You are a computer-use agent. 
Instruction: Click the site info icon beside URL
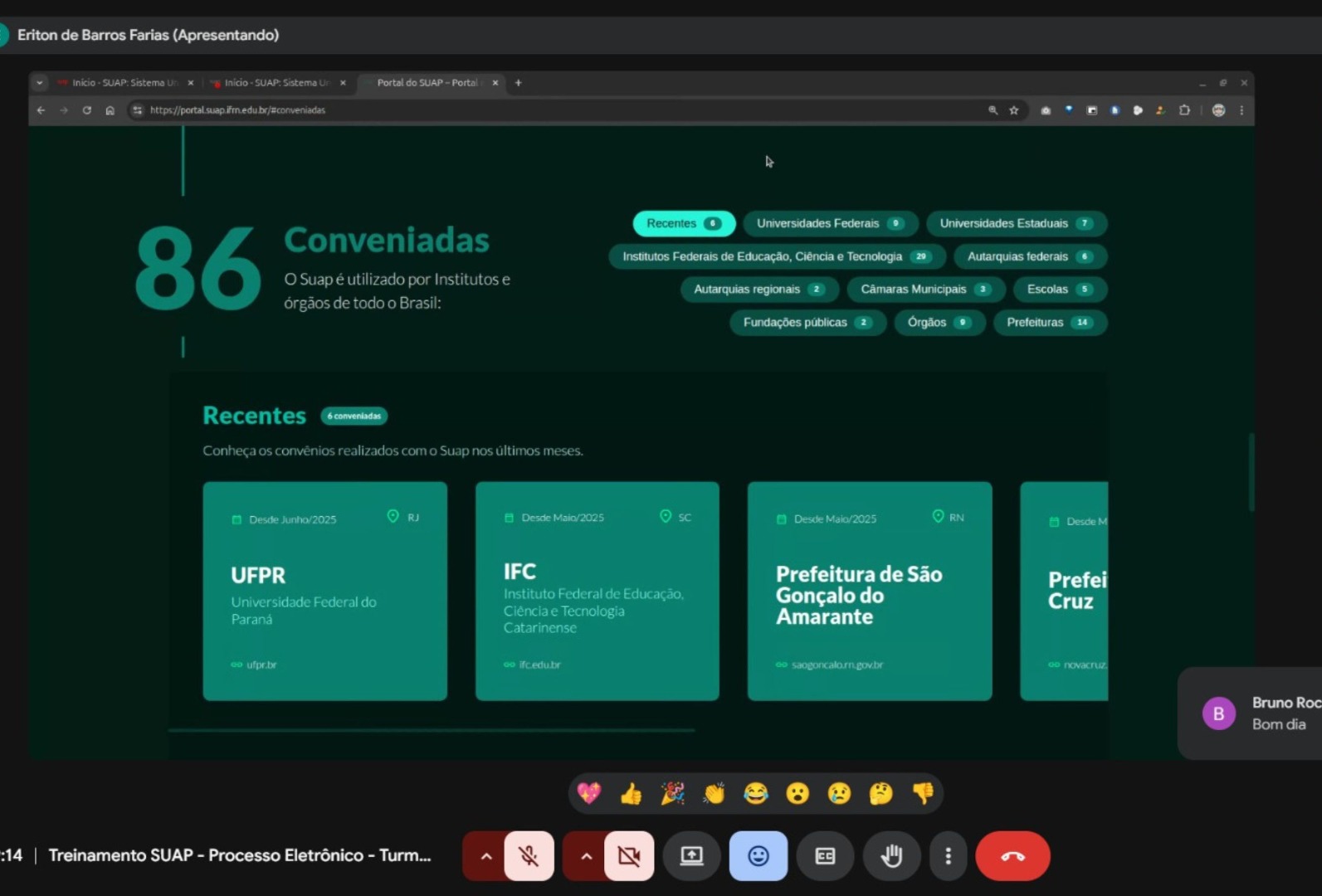[138, 110]
